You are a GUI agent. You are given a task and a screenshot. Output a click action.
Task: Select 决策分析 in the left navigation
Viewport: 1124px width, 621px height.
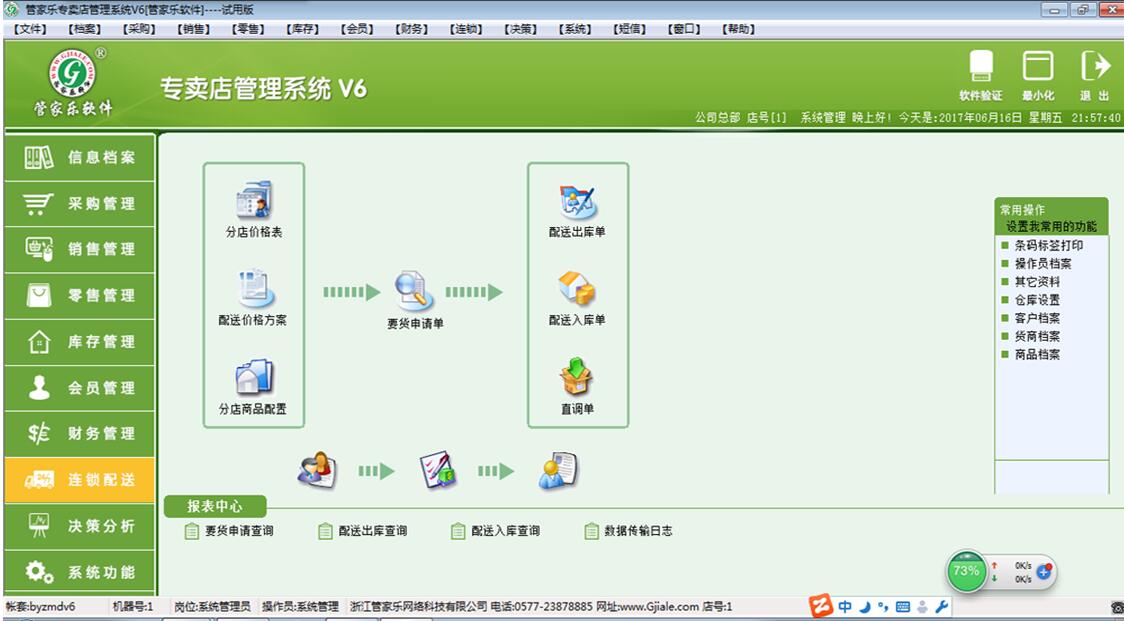[x=78, y=524]
